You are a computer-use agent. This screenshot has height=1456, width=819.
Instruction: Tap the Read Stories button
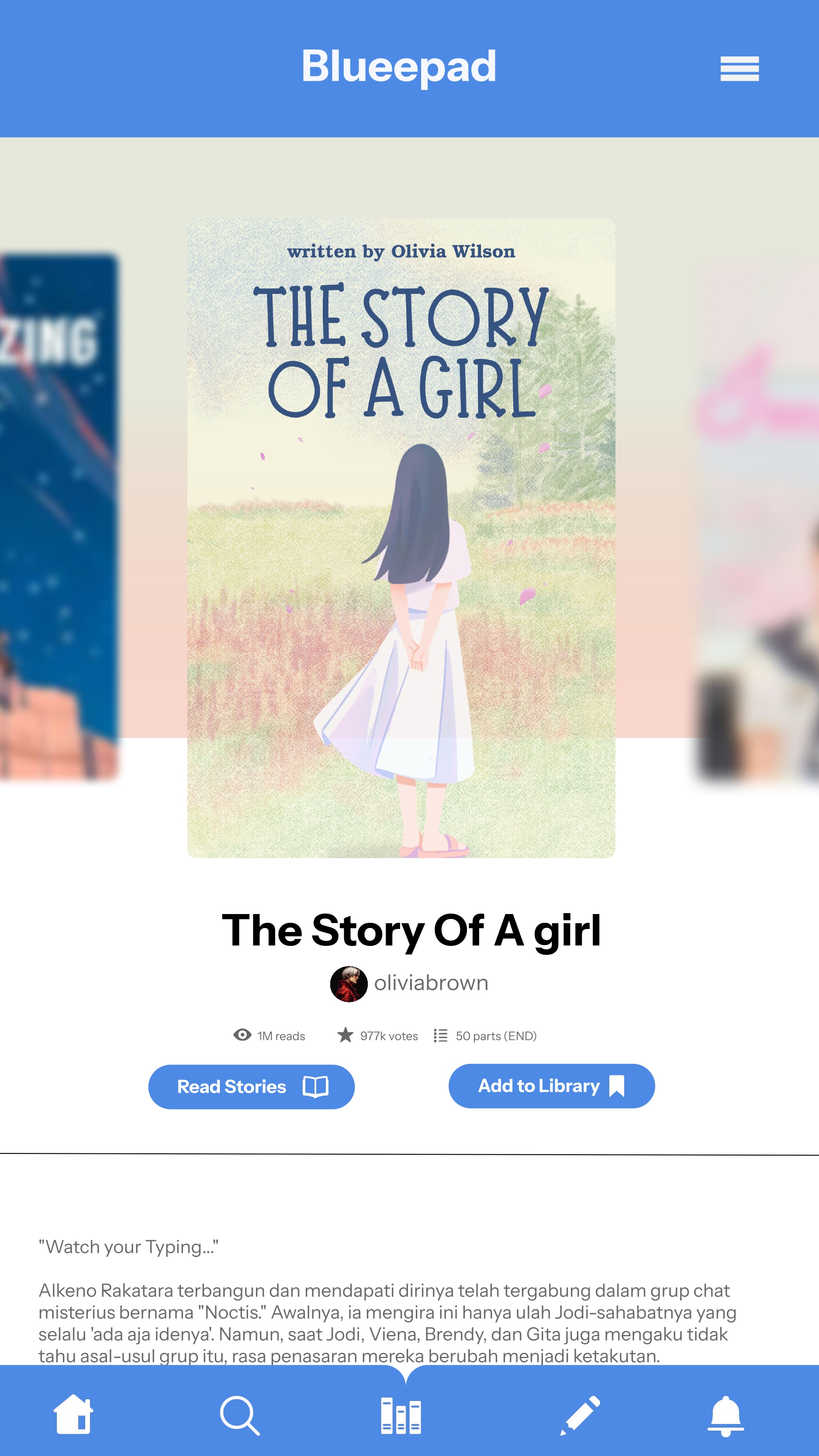click(x=252, y=1087)
